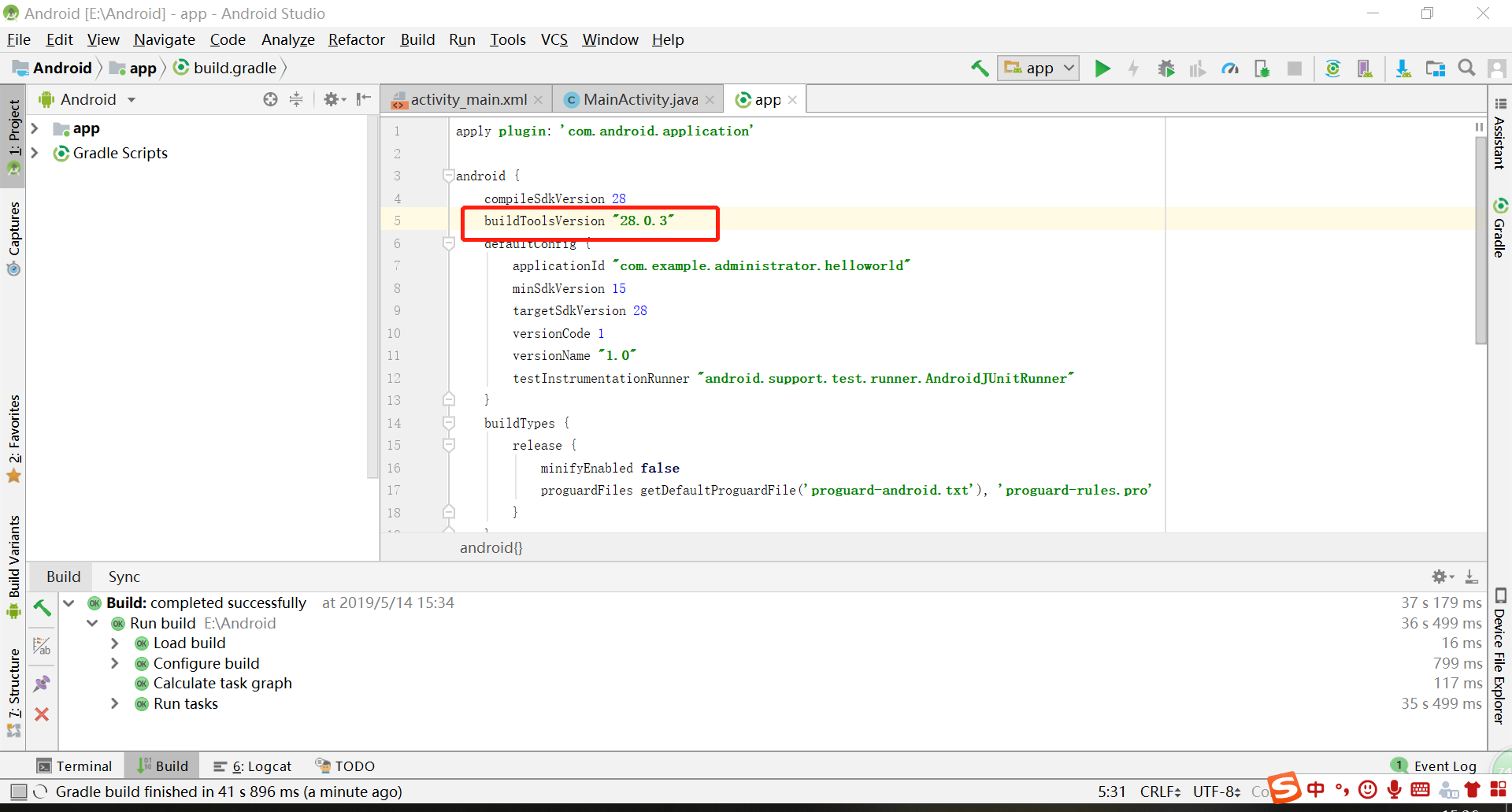Open the AVD Manager phone icon

[1365, 69]
